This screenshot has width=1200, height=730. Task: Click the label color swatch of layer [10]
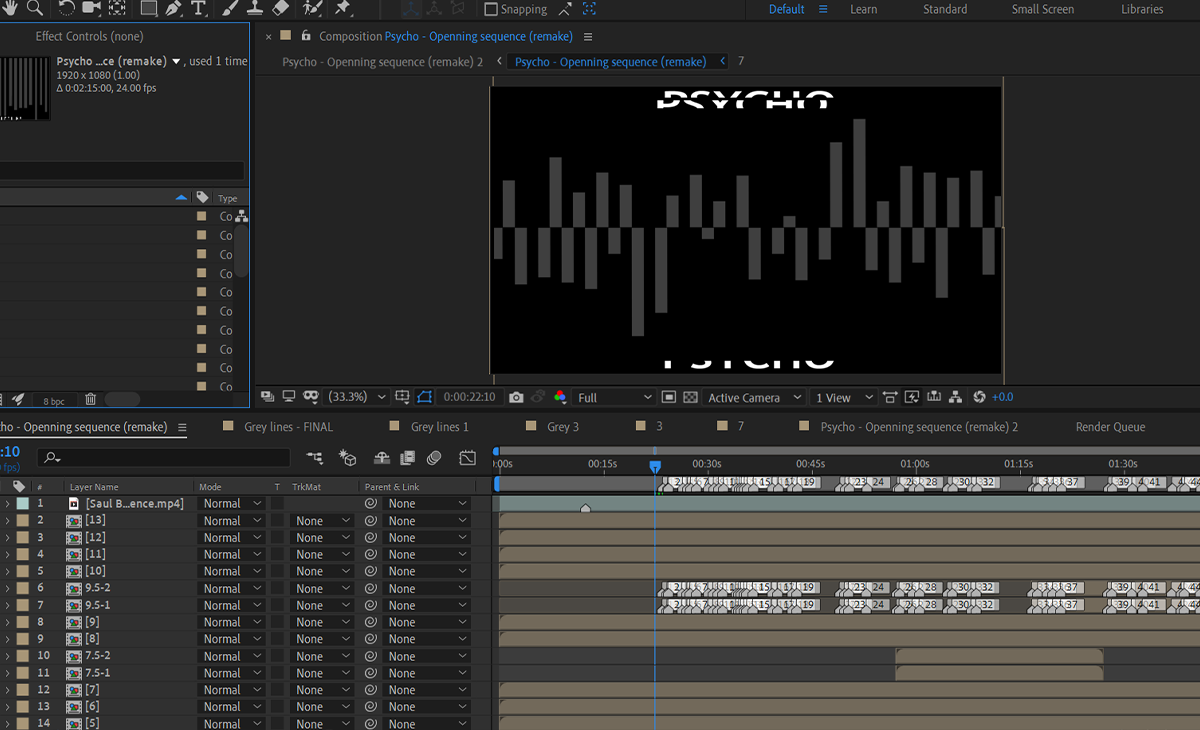(x=23, y=571)
